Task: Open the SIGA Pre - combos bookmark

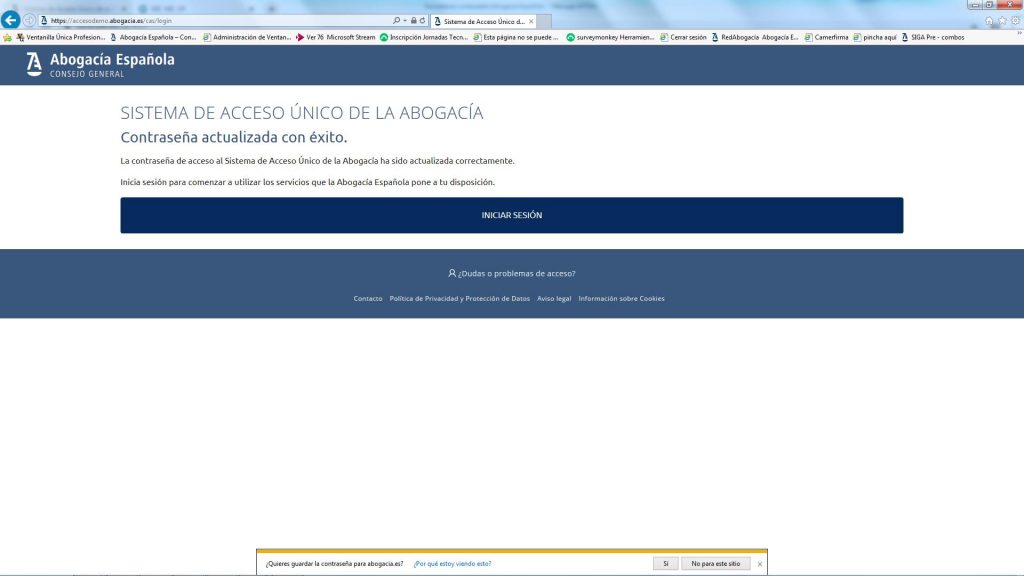Action: pyautogui.click(x=933, y=38)
